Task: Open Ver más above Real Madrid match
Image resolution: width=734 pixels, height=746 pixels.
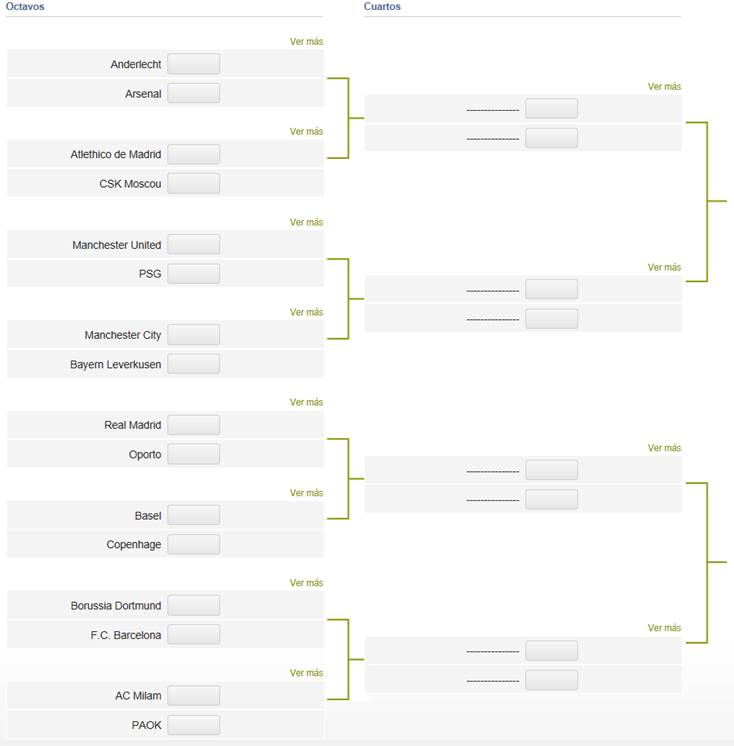Action: pos(306,402)
